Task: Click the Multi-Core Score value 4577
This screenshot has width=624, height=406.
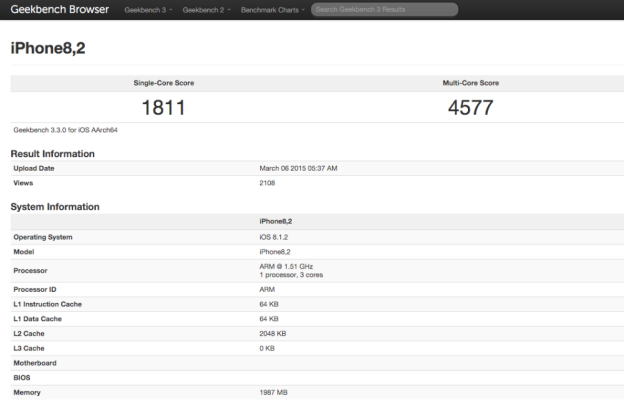Action: point(470,107)
